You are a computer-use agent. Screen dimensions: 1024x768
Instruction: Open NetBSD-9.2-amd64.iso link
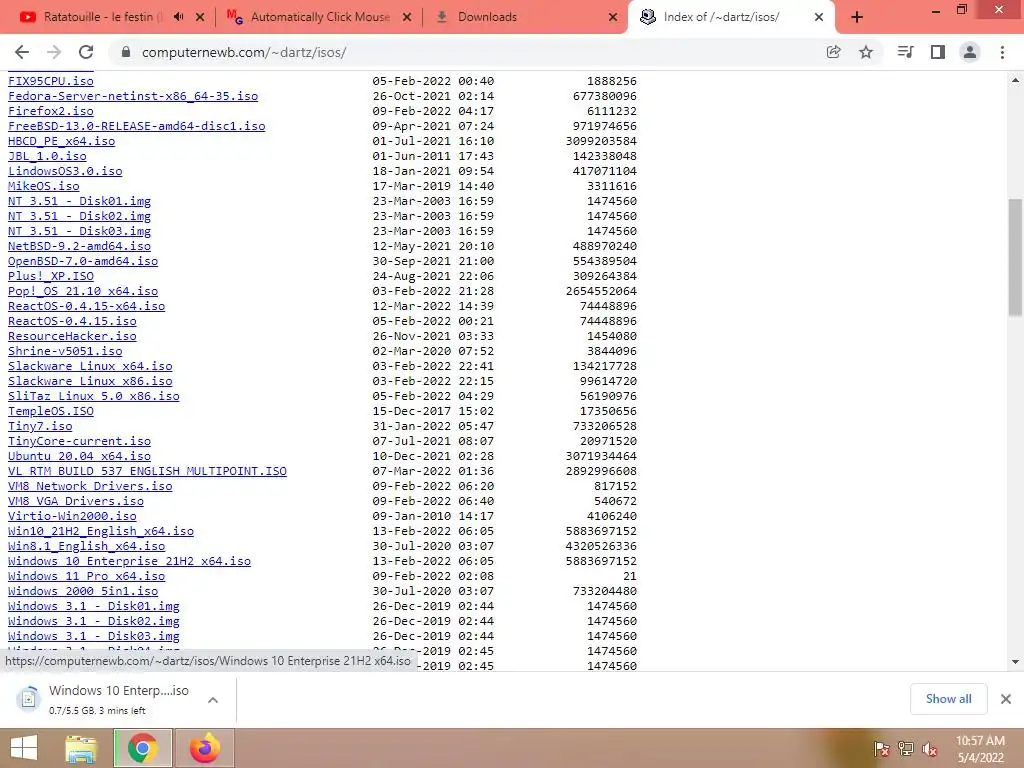[x=79, y=246]
